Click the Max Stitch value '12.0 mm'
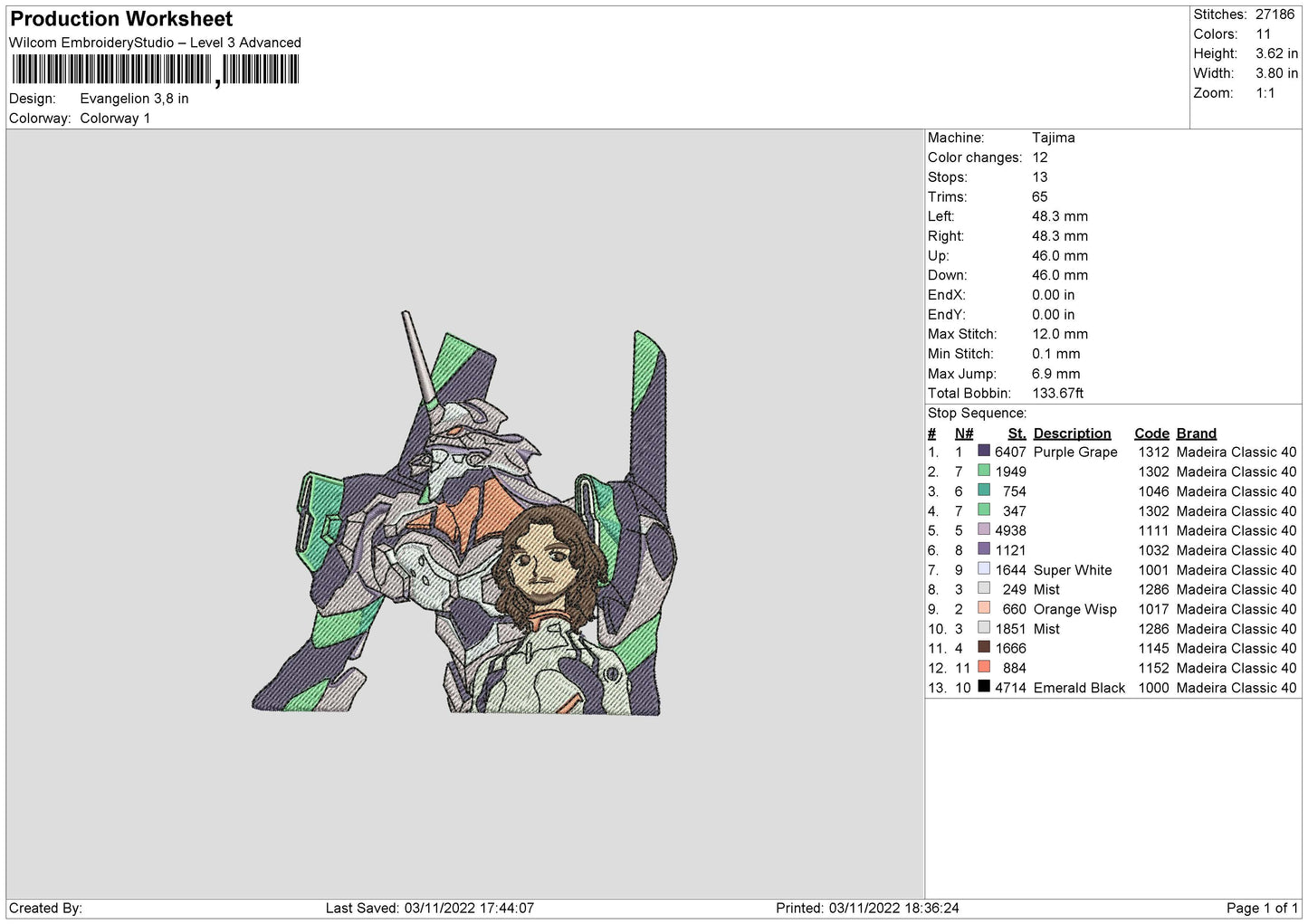 (1060, 334)
